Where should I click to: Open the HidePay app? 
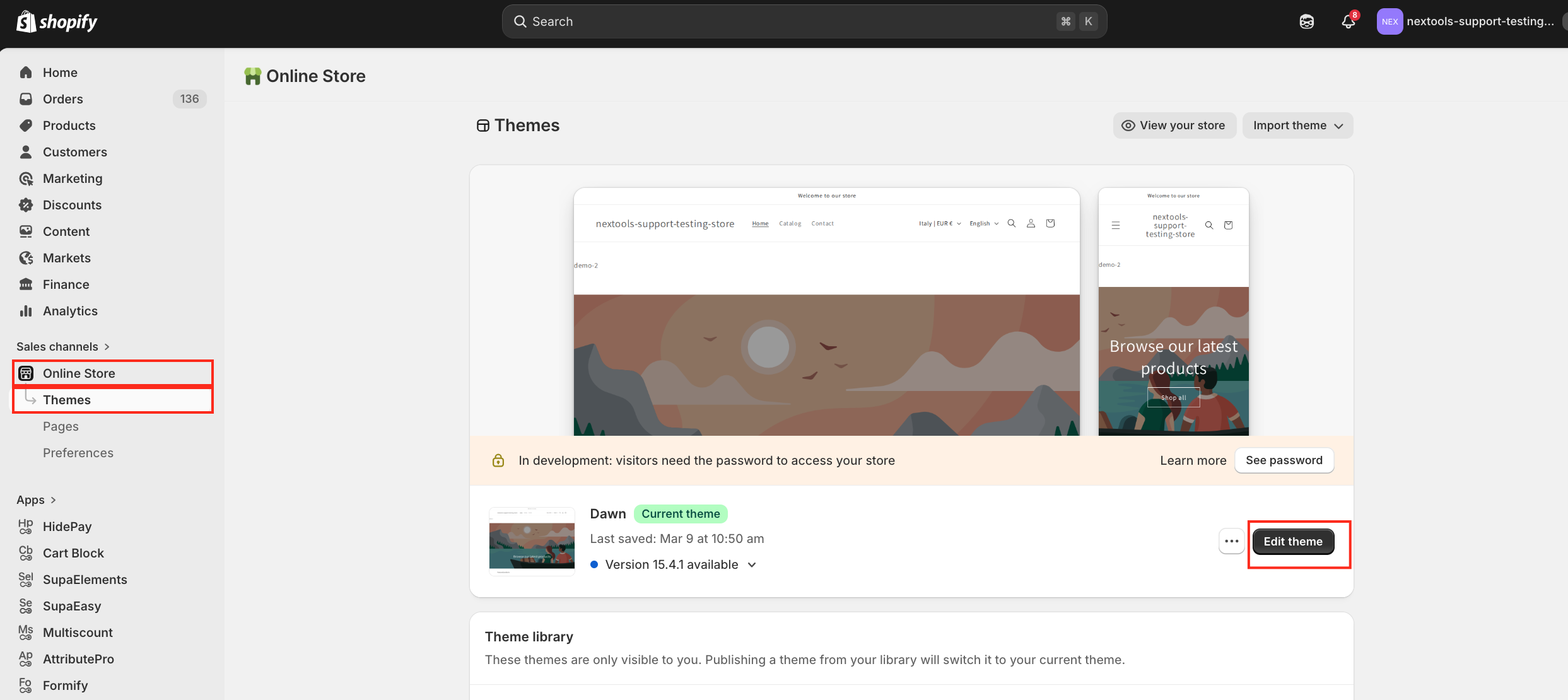(67, 527)
